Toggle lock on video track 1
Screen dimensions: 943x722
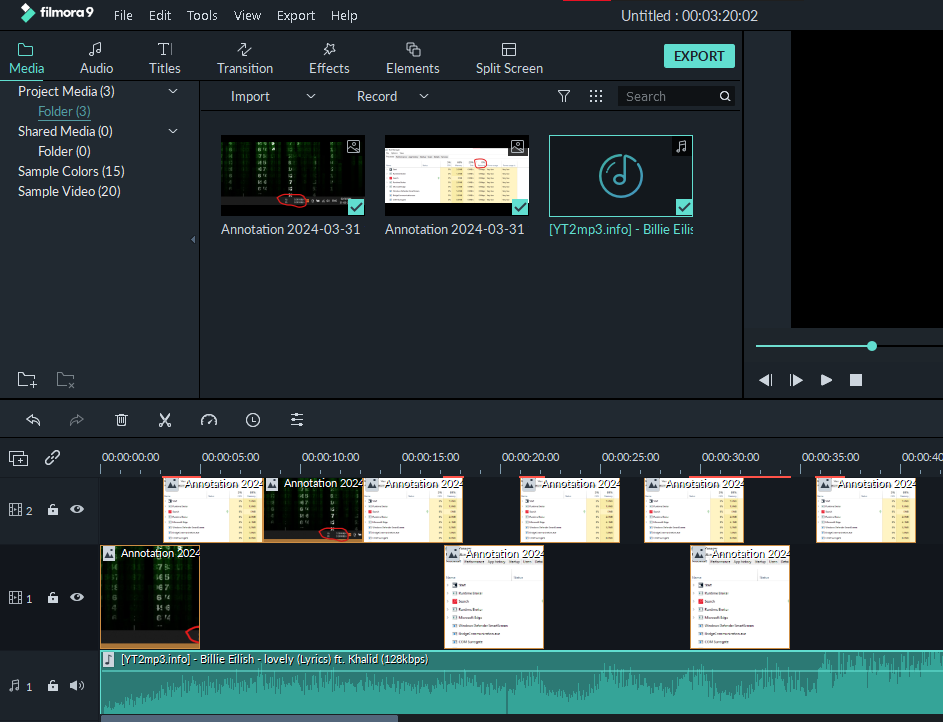pyautogui.click(x=53, y=597)
